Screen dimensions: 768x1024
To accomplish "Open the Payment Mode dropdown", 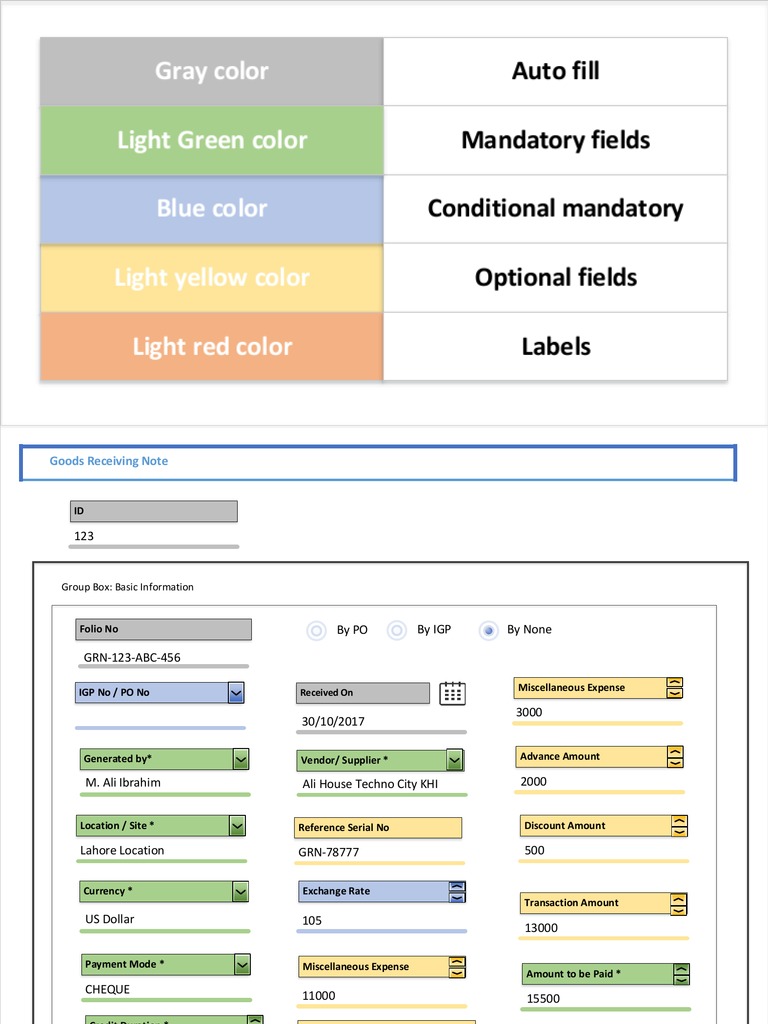I will coord(242,964).
